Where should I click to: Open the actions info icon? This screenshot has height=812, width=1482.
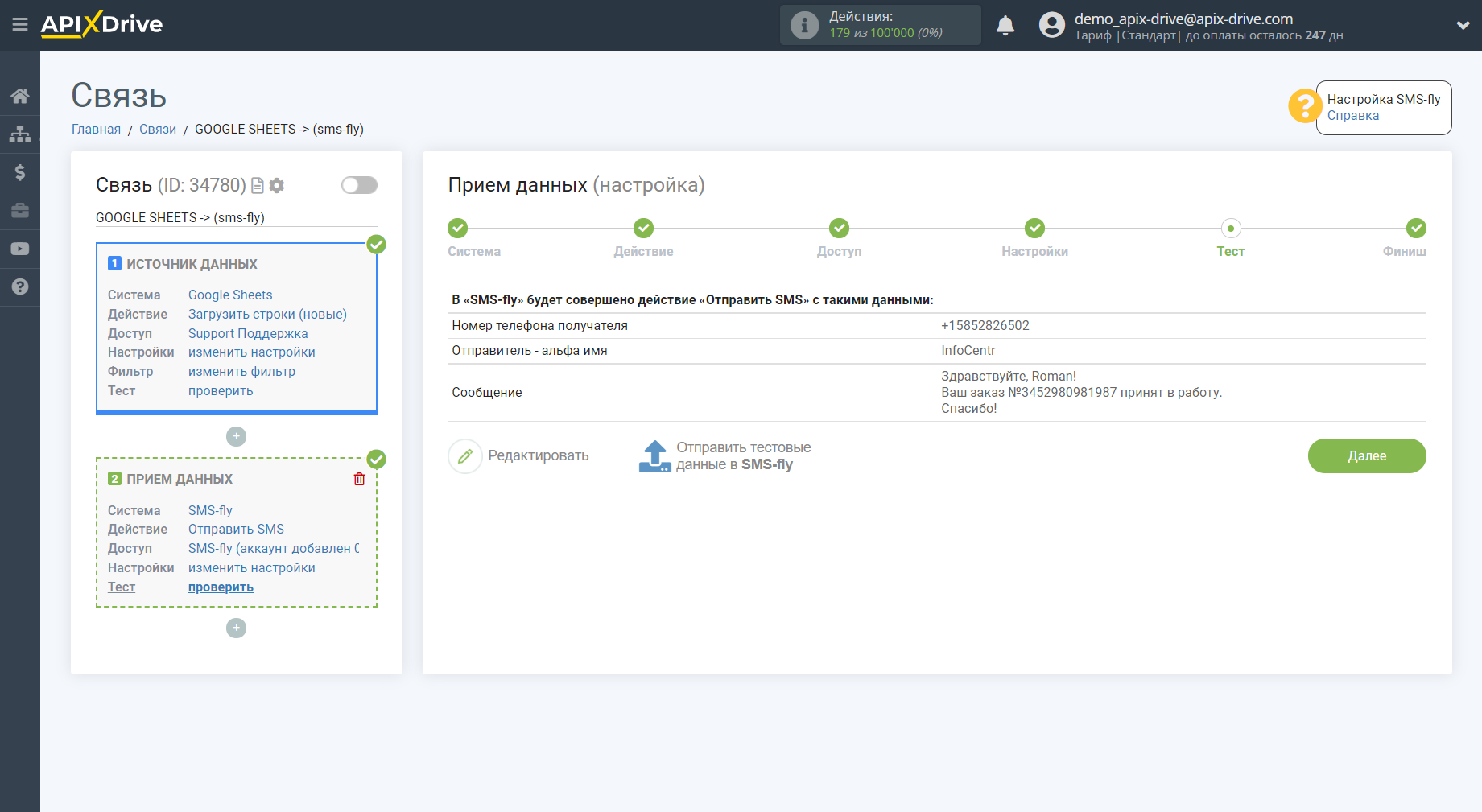[804, 25]
